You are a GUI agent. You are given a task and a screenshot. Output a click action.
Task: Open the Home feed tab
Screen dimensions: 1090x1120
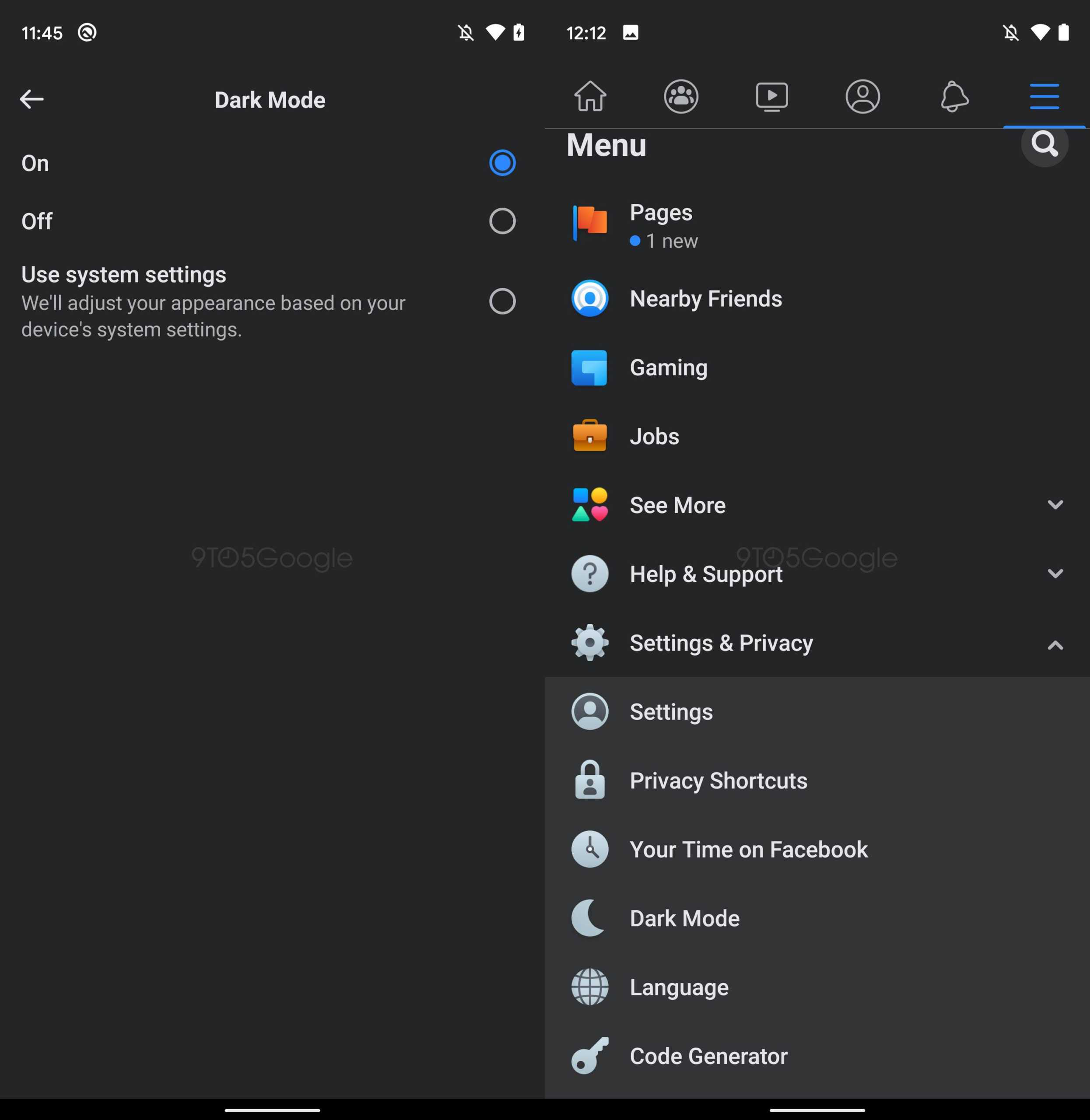point(590,96)
